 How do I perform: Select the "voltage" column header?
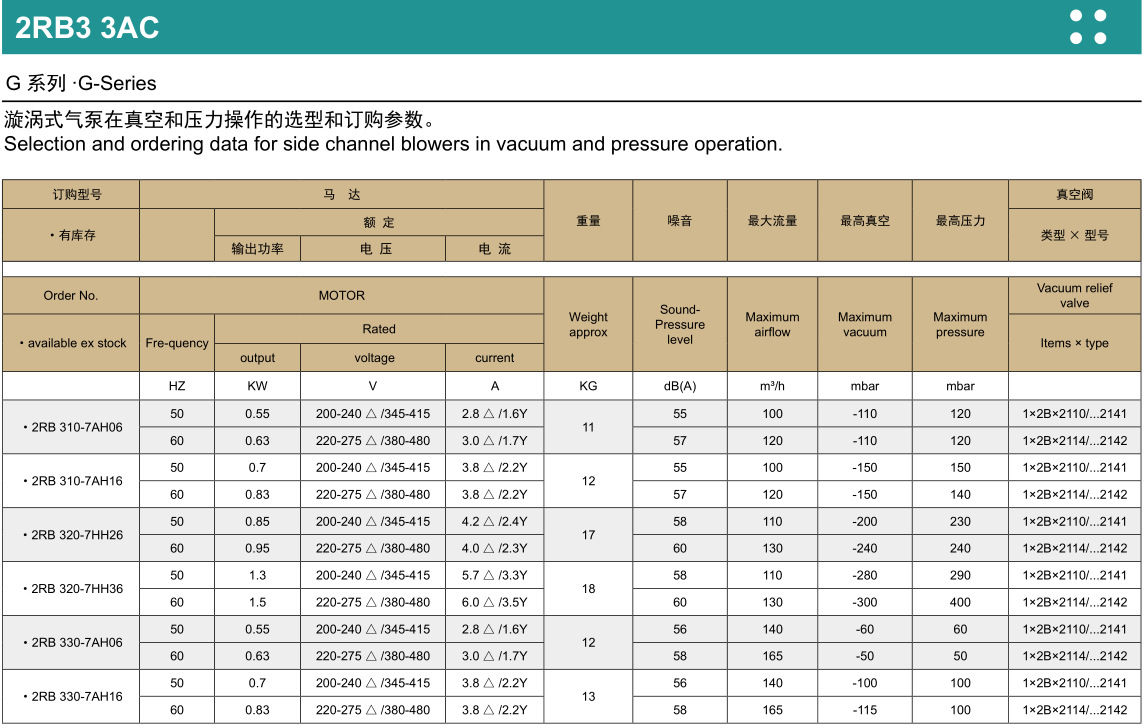(373, 357)
